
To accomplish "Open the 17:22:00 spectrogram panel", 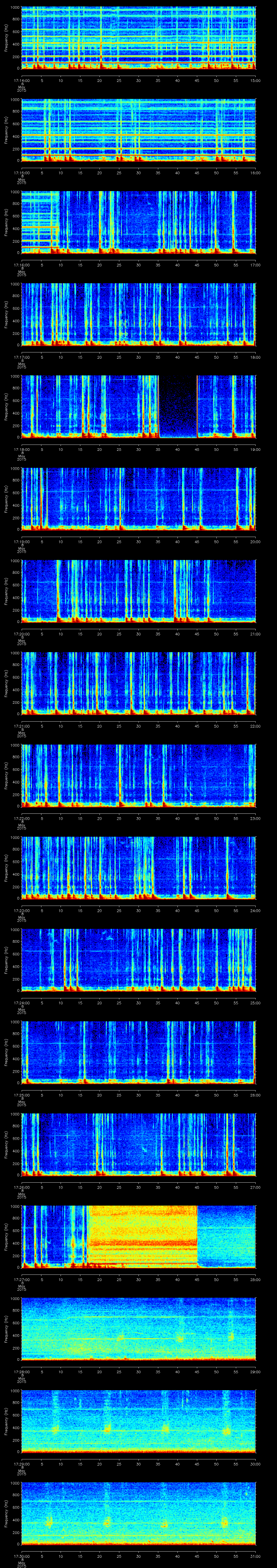I will tap(138, 775).
